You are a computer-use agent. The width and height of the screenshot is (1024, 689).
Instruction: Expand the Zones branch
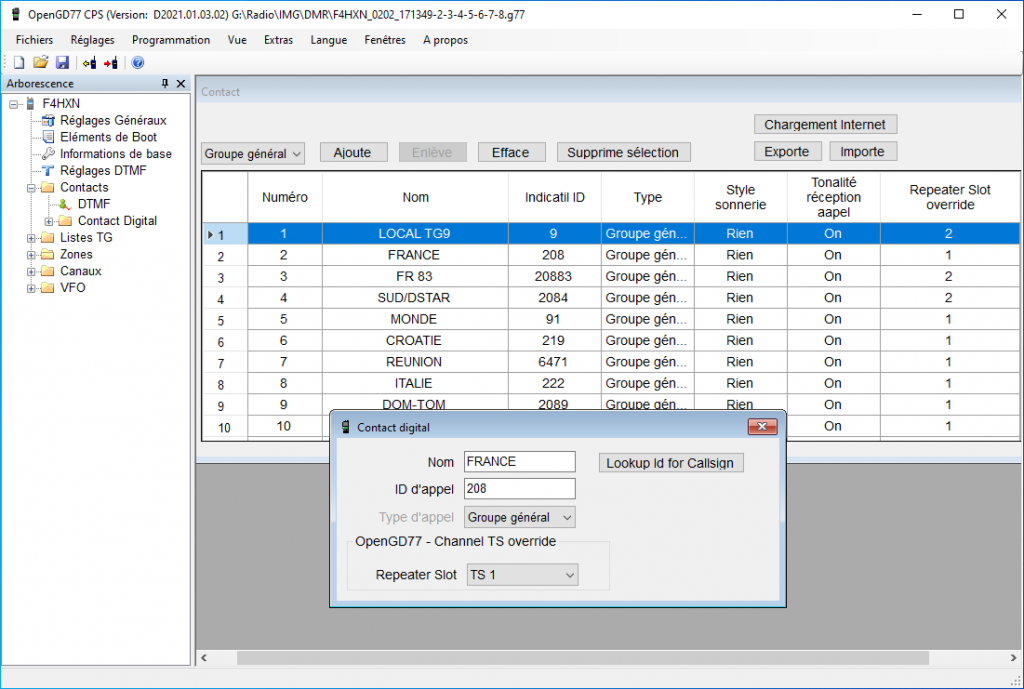[x=31, y=255]
